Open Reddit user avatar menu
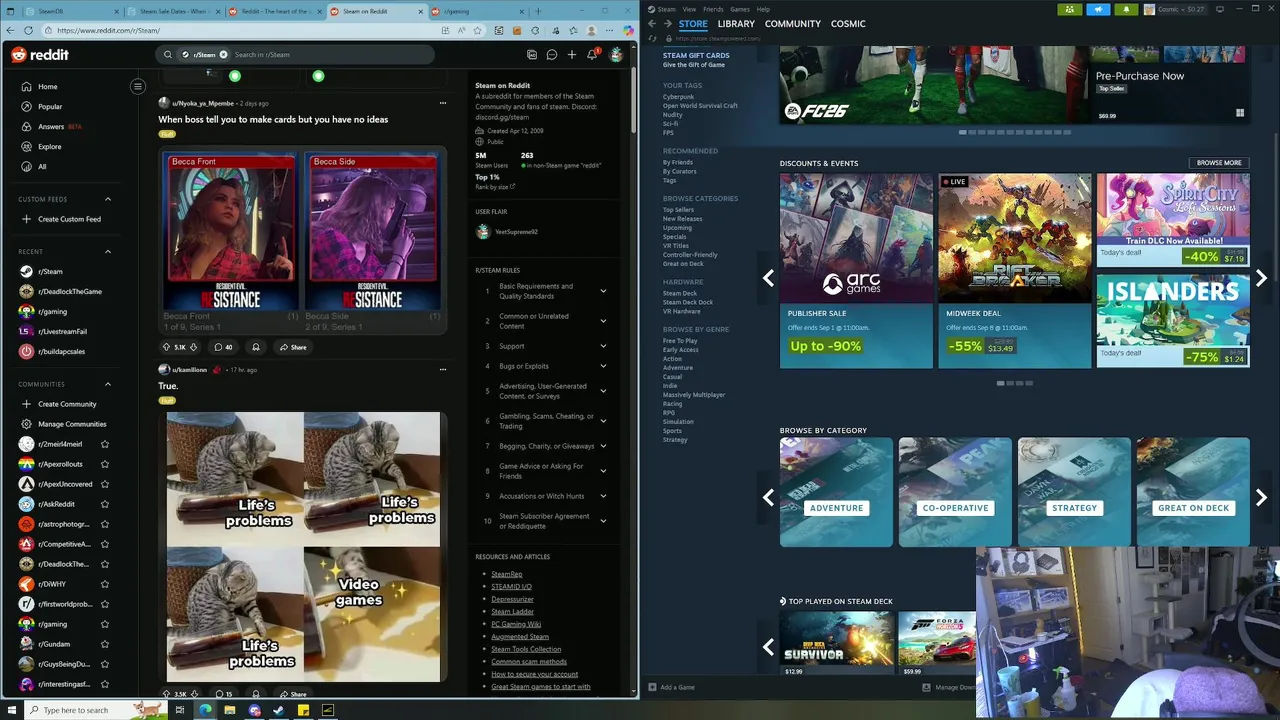The height and width of the screenshot is (720, 1280). click(x=616, y=55)
